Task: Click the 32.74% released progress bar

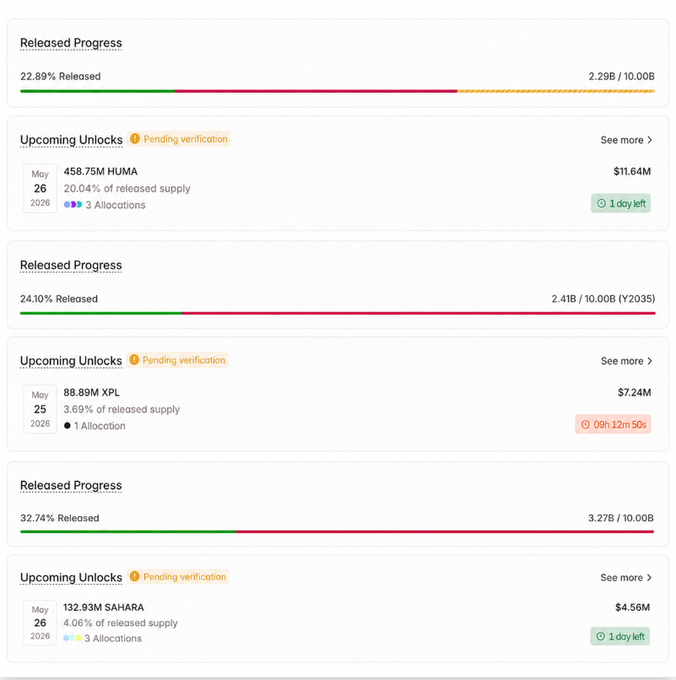Action: [x=337, y=532]
